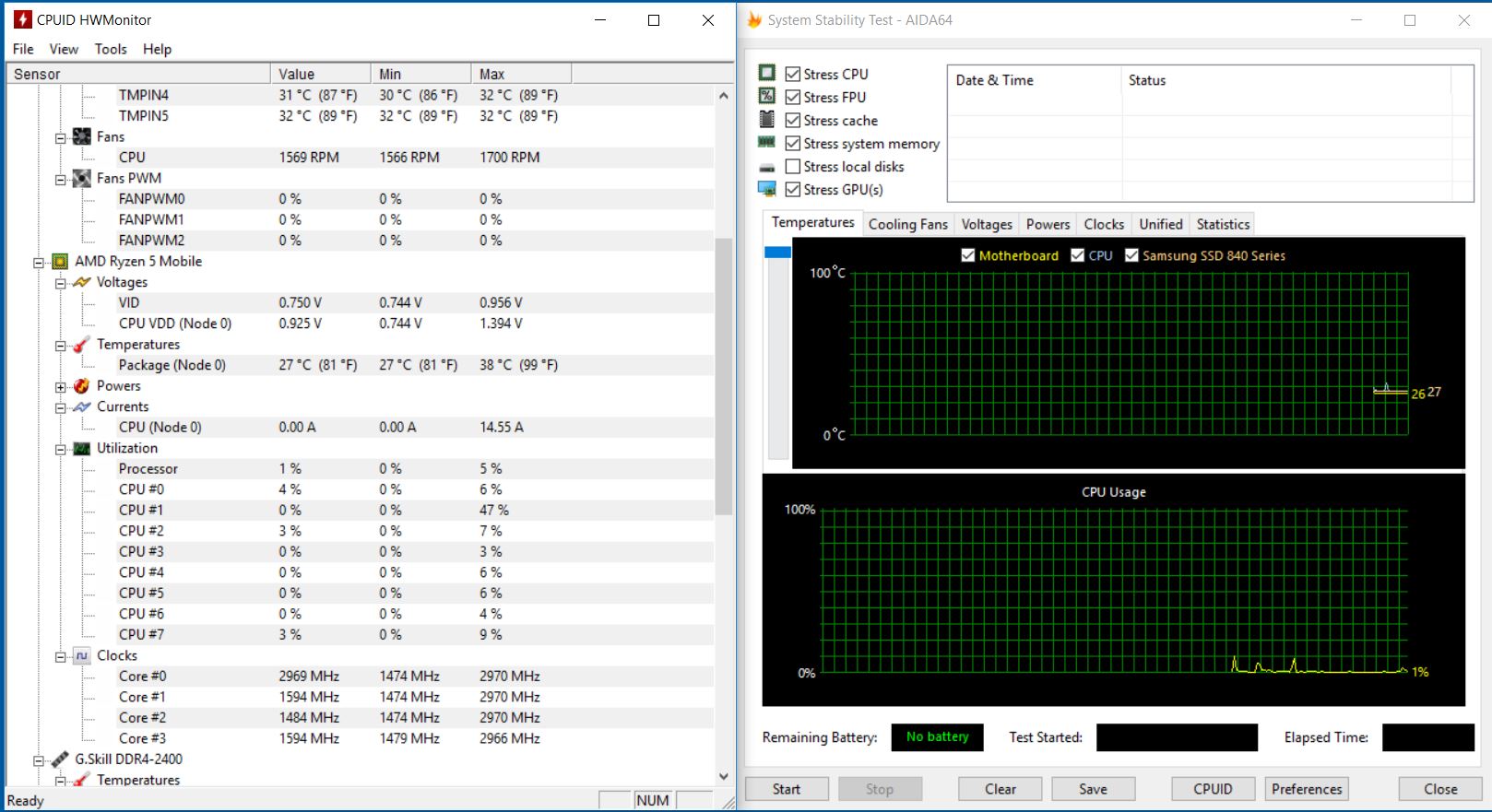Switch to the Cooling Fans tab

907,224
